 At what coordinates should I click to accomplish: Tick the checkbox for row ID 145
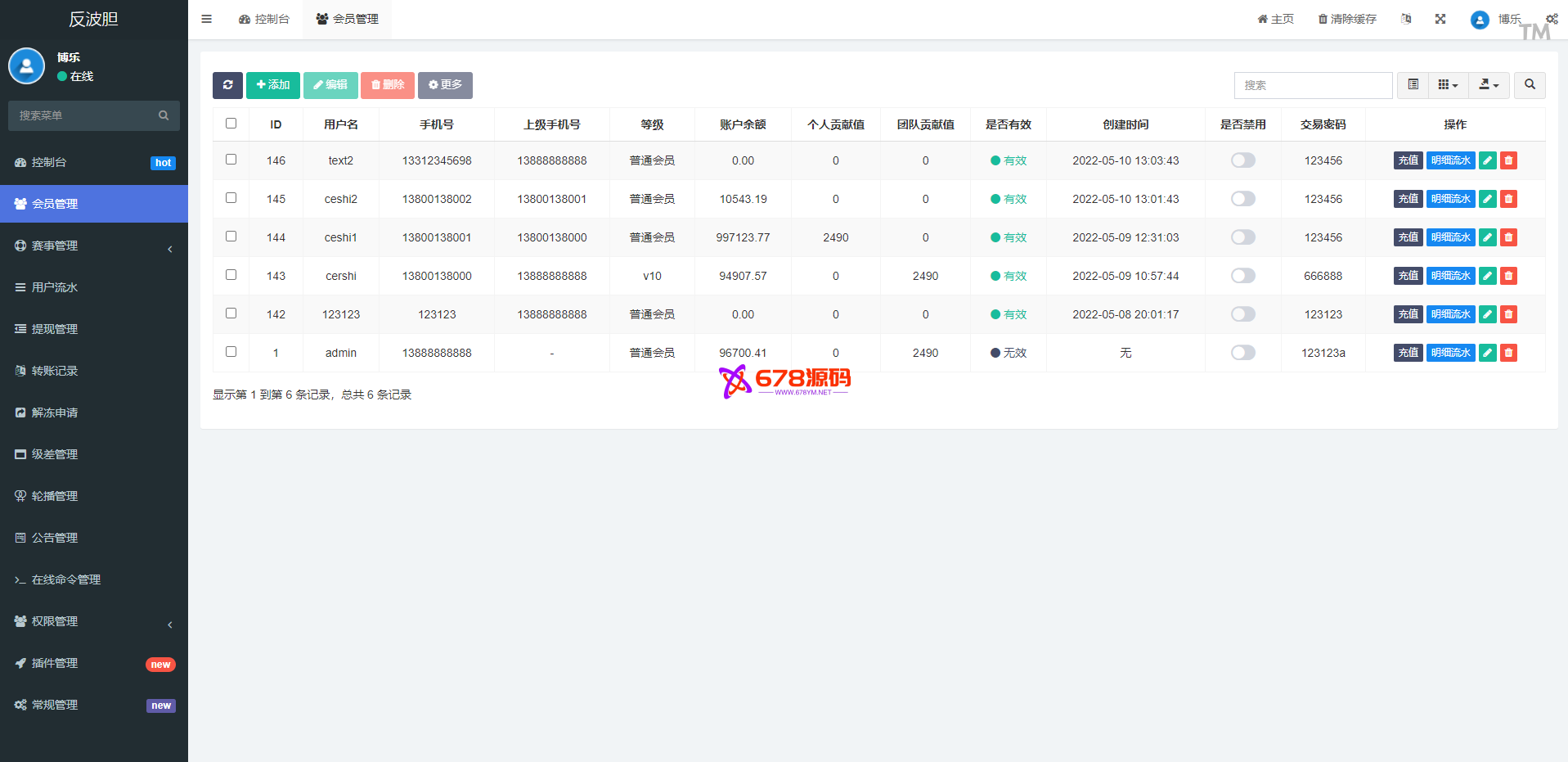click(231, 198)
